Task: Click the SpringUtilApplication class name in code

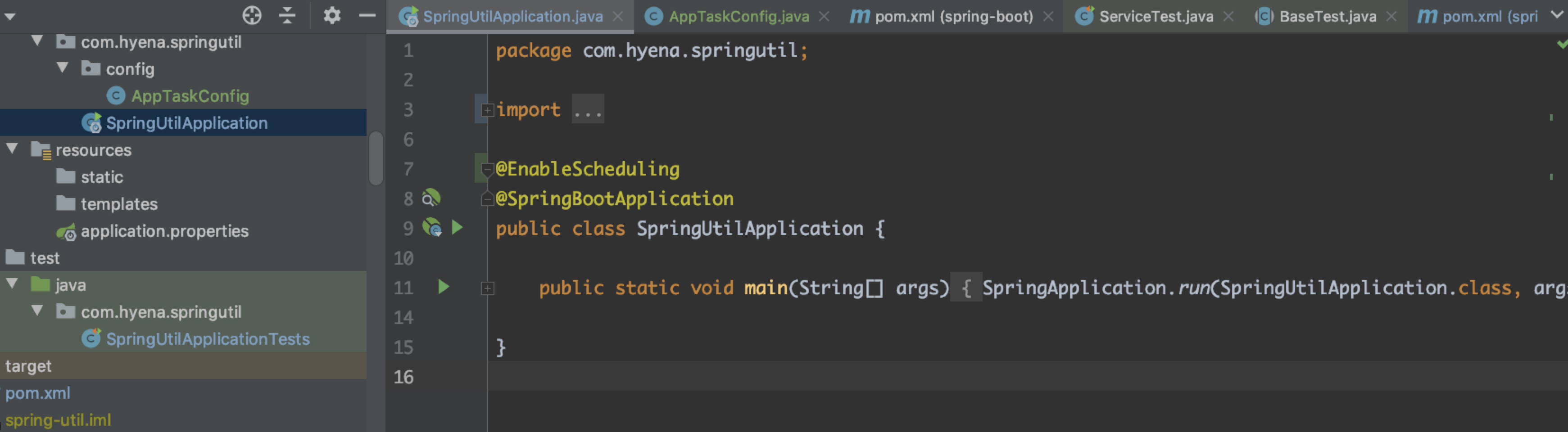Action: click(750, 228)
